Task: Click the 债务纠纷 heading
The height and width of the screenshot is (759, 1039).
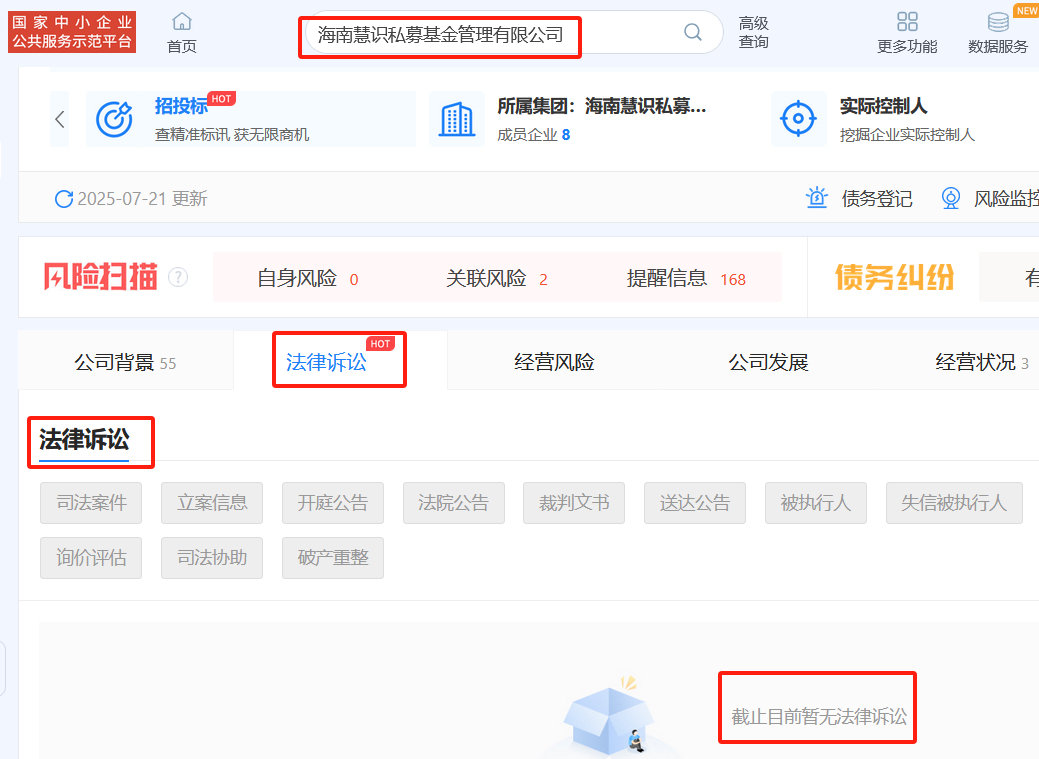Action: point(895,277)
